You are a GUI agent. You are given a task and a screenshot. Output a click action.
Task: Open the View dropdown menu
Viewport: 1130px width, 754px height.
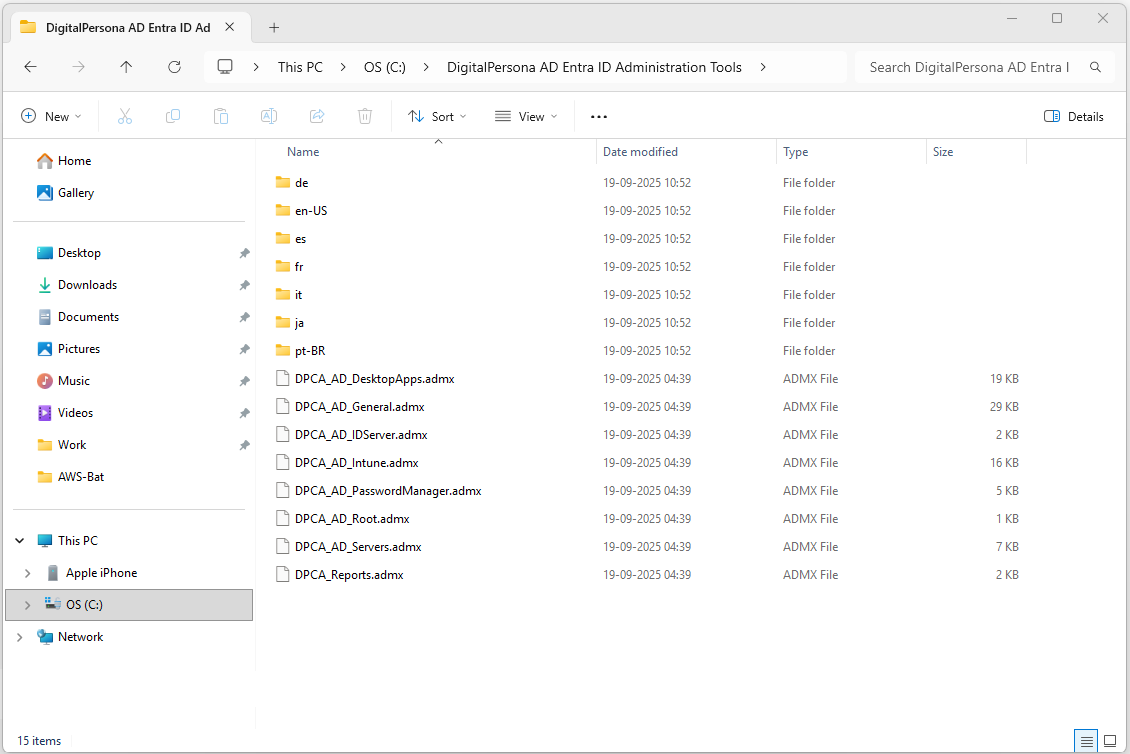coord(526,117)
